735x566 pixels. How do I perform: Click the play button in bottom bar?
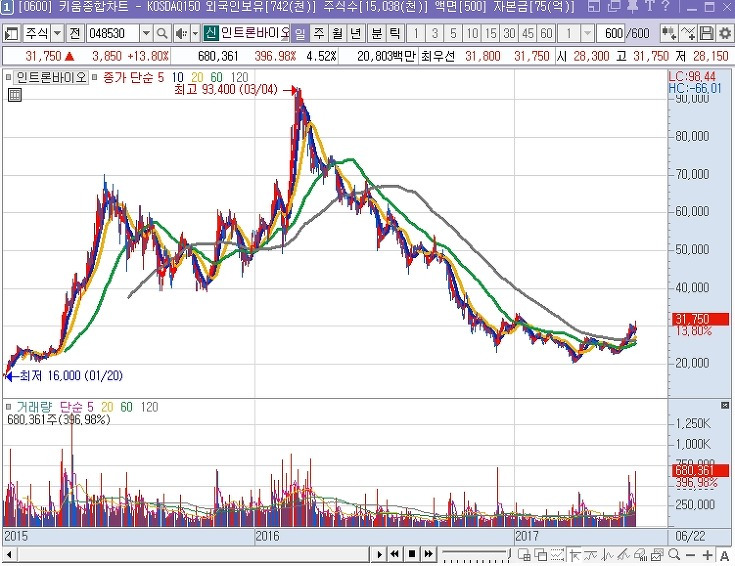[x=379, y=554]
